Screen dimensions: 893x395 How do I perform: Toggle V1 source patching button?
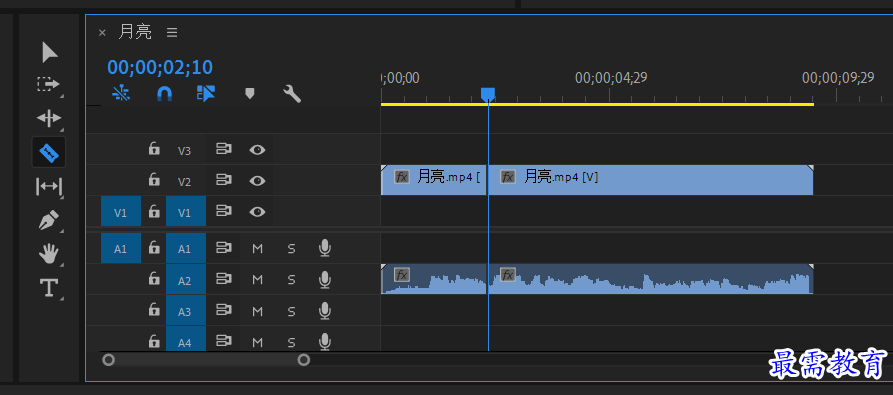pos(121,212)
